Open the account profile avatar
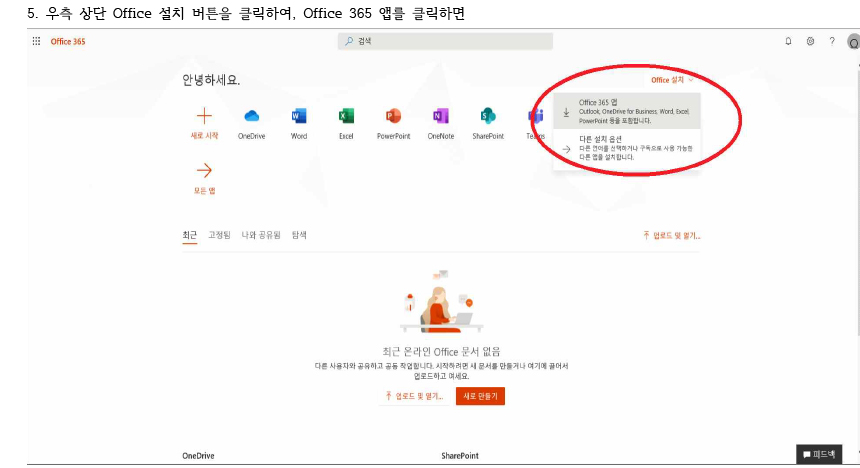The image size is (860, 468). pyautogui.click(x=853, y=42)
